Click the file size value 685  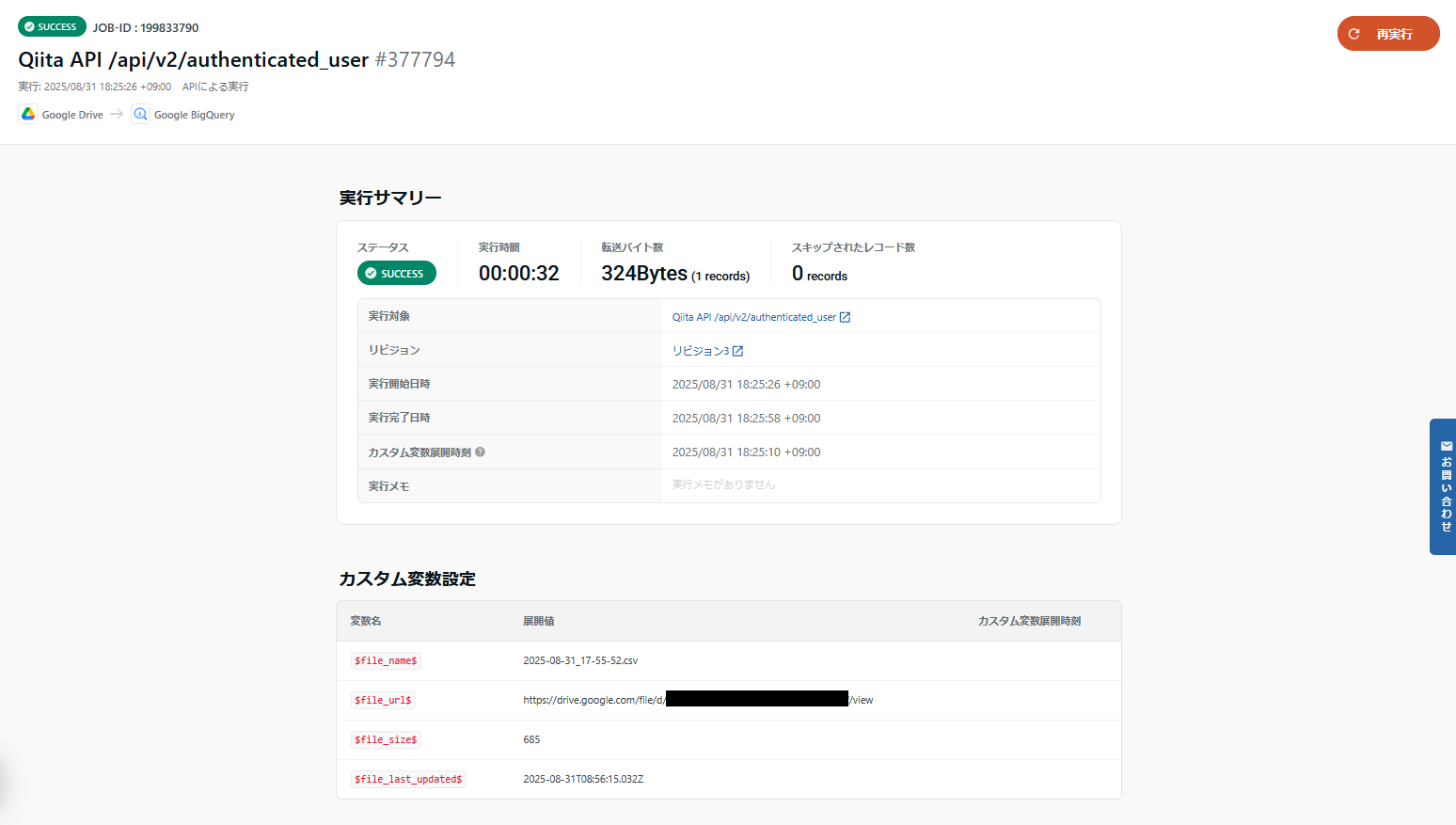tap(531, 739)
